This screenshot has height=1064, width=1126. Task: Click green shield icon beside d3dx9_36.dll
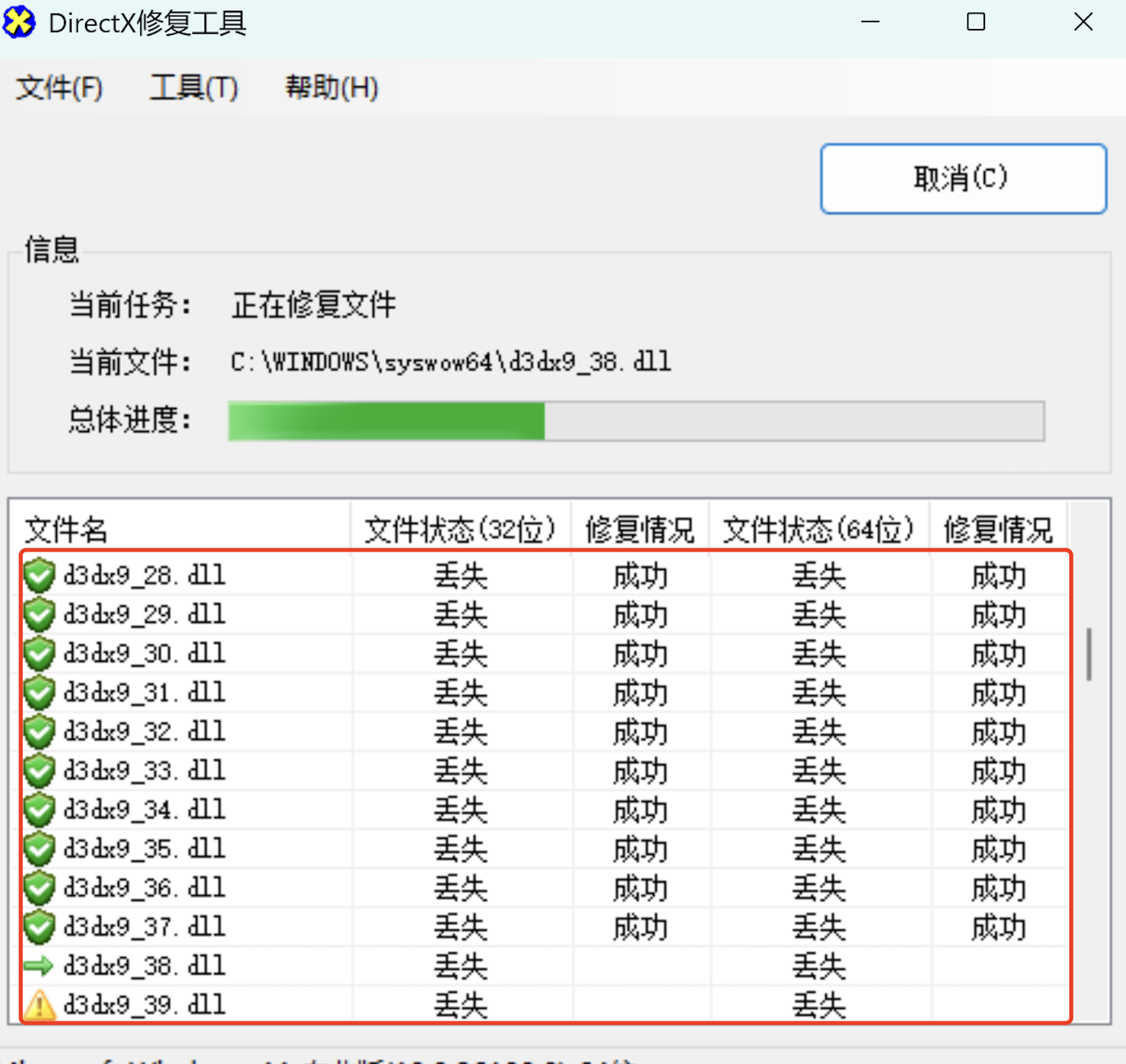click(39, 888)
